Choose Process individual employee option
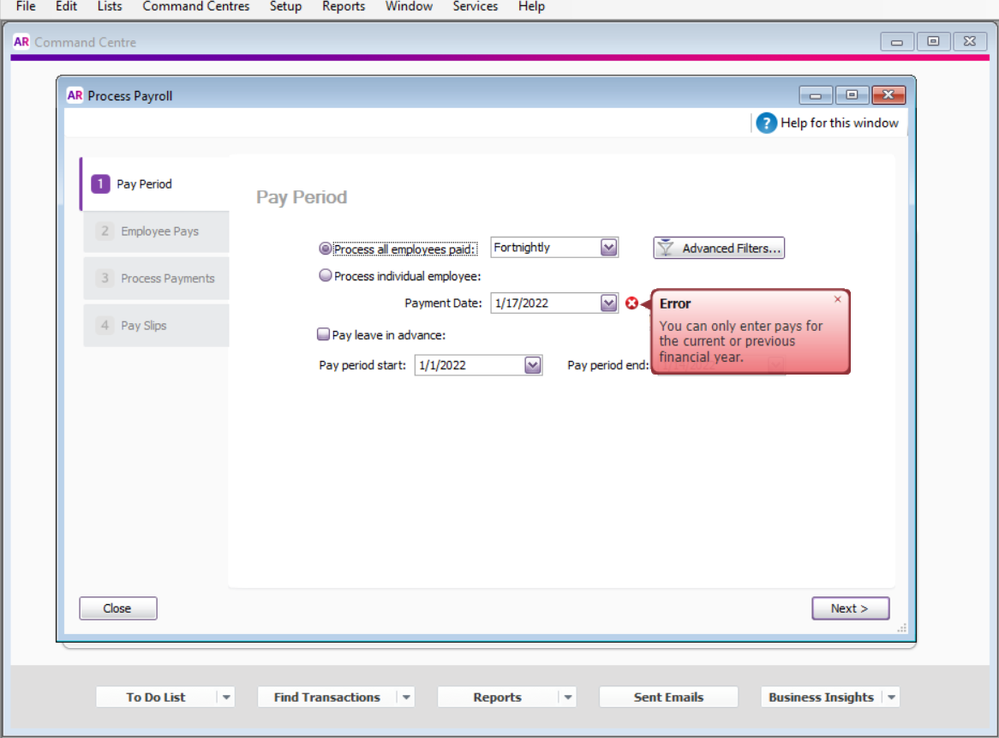 pyautogui.click(x=325, y=276)
